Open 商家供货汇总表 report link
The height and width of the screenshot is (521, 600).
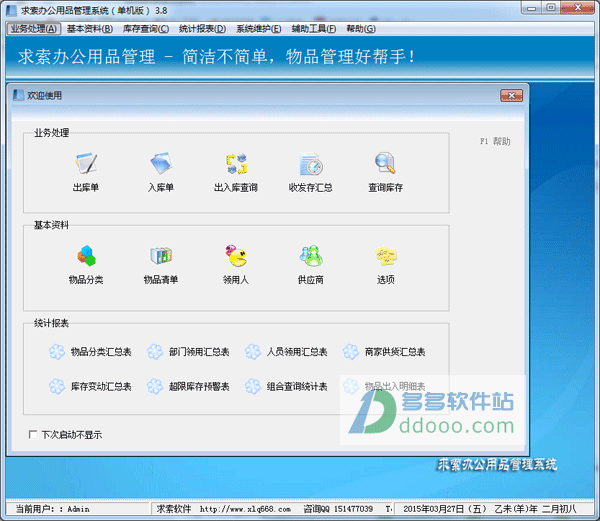395,352
